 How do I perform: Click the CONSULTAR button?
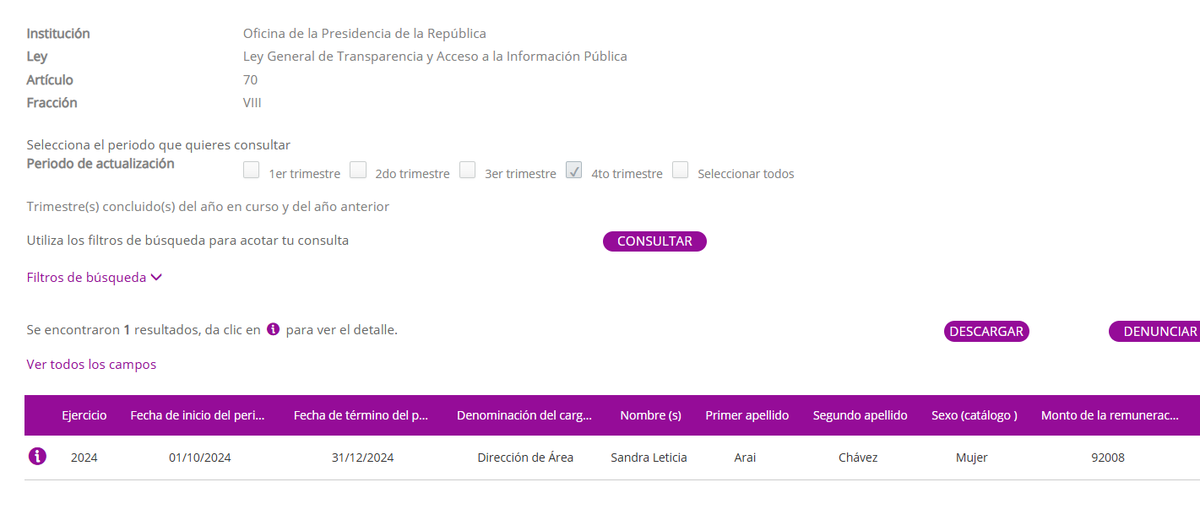pyautogui.click(x=655, y=241)
